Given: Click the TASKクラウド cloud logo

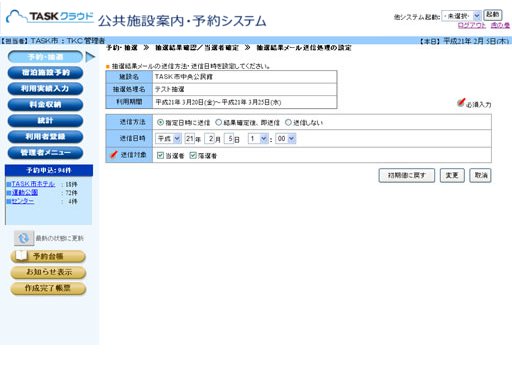Looking at the screenshot, I should (x=49, y=17).
